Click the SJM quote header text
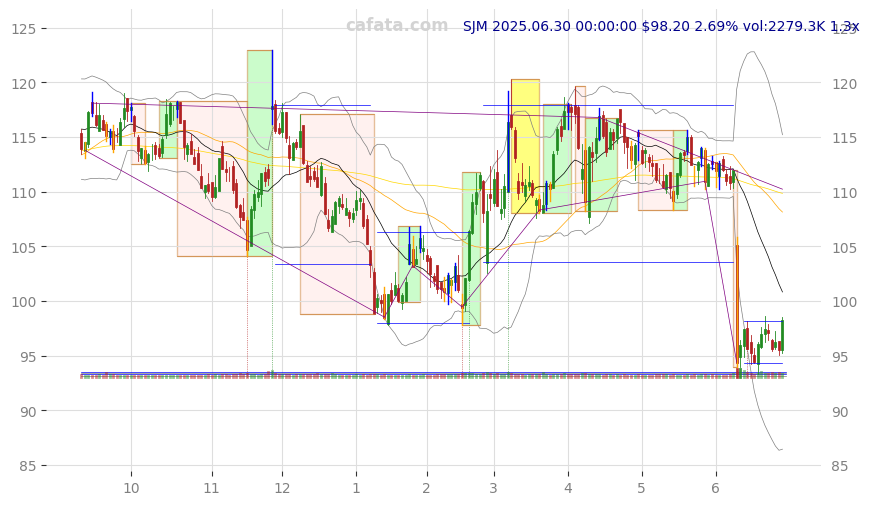Screen dimensions: 869x505 pyautogui.click(x=661, y=26)
